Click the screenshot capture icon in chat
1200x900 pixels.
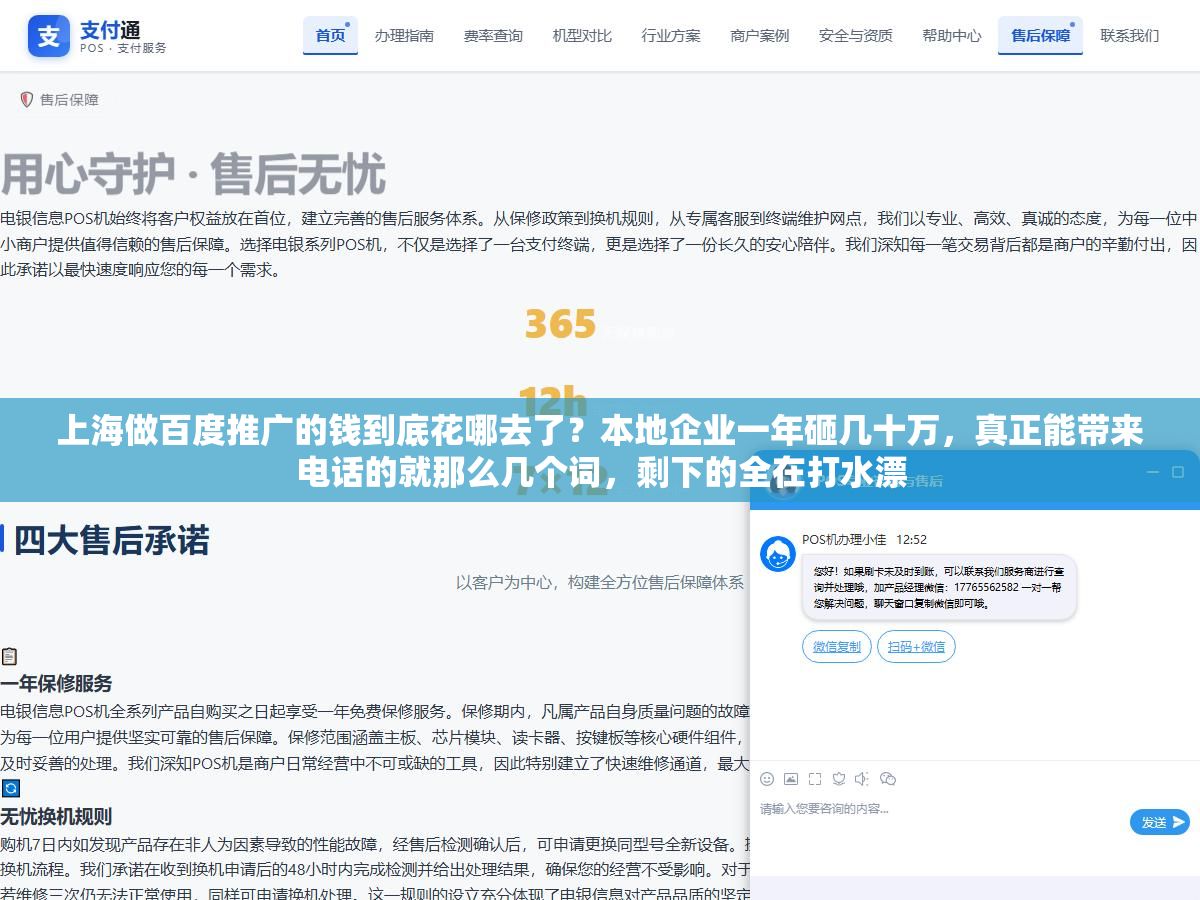tap(815, 779)
